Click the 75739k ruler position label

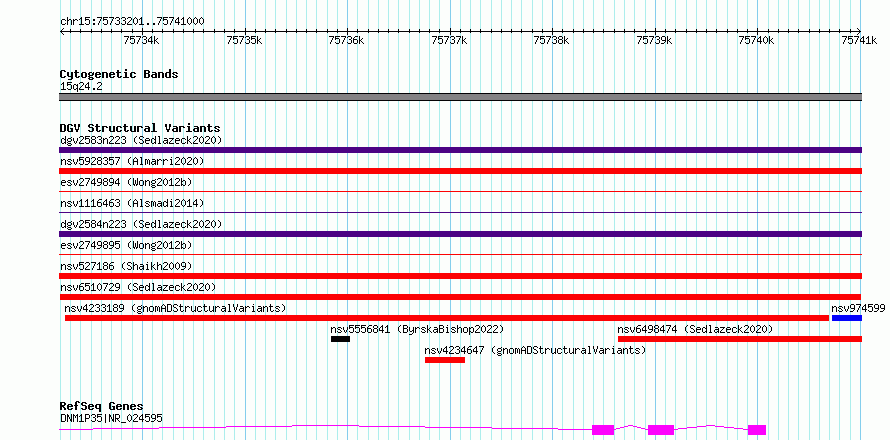pos(654,40)
